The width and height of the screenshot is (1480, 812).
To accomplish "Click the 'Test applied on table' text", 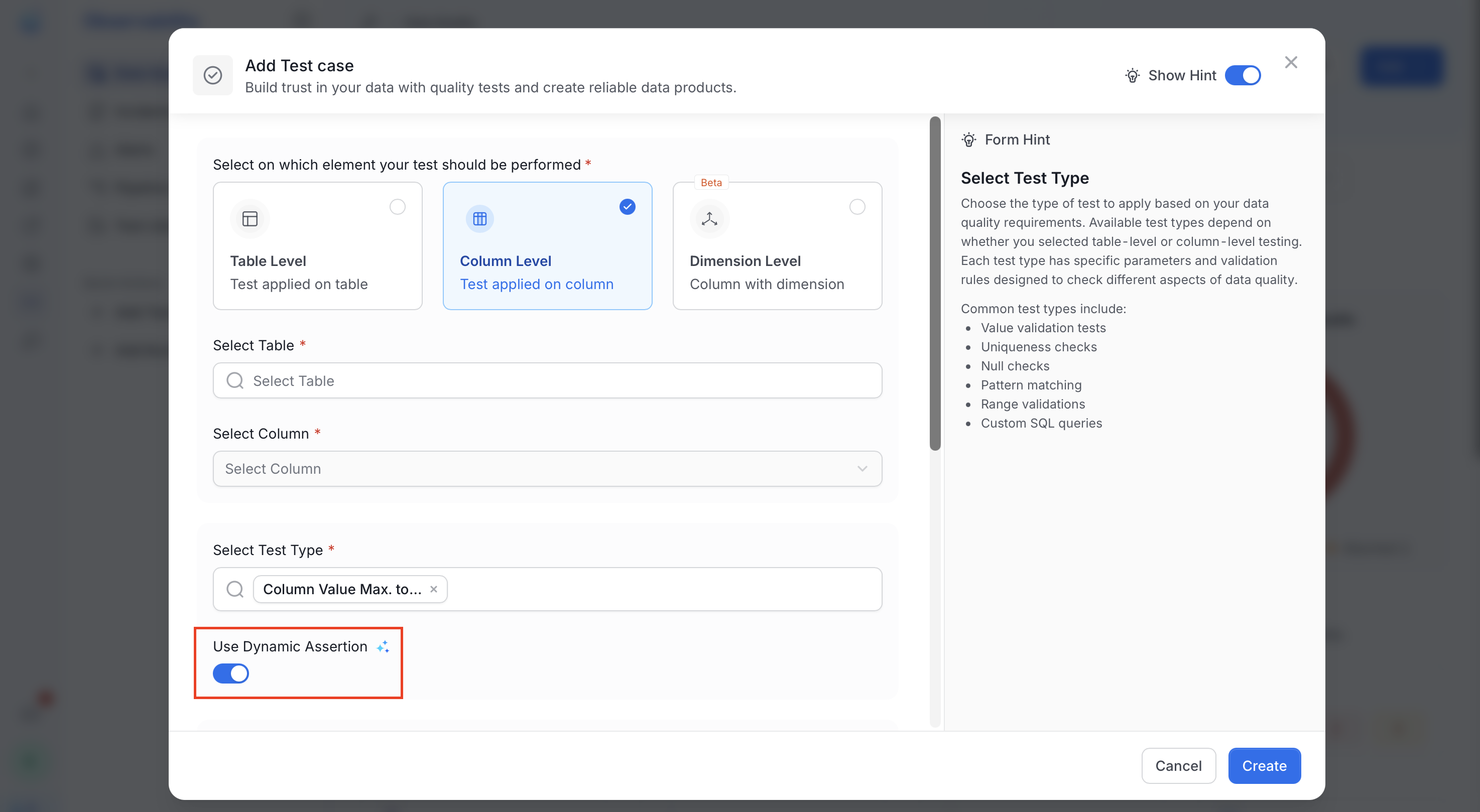I will [x=299, y=284].
